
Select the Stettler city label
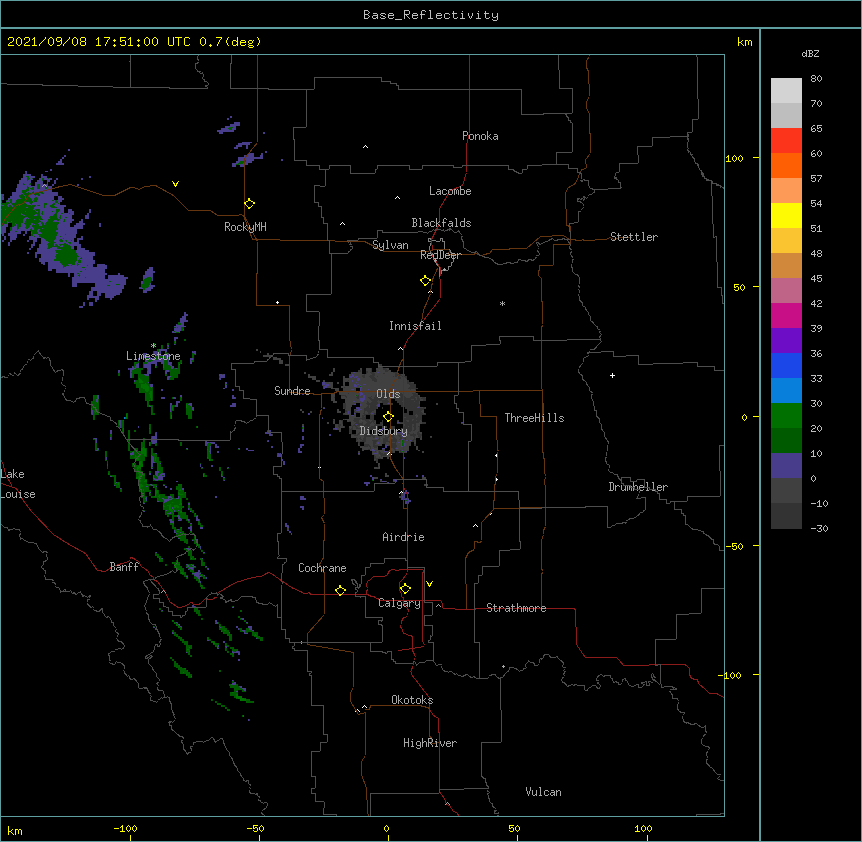(x=634, y=237)
